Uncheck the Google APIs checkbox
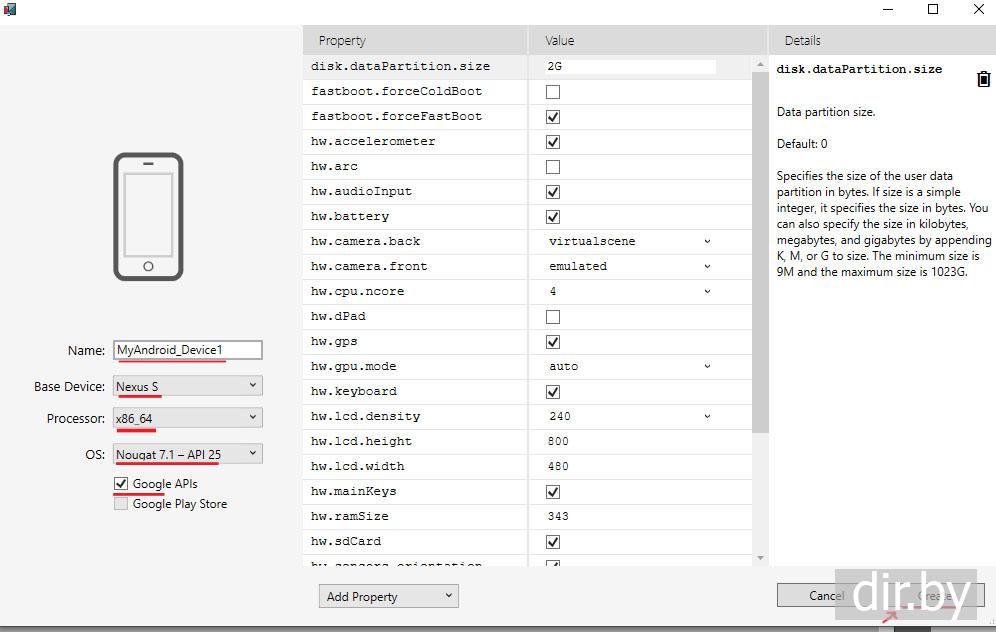The image size is (996, 632). tap(121, 484)
